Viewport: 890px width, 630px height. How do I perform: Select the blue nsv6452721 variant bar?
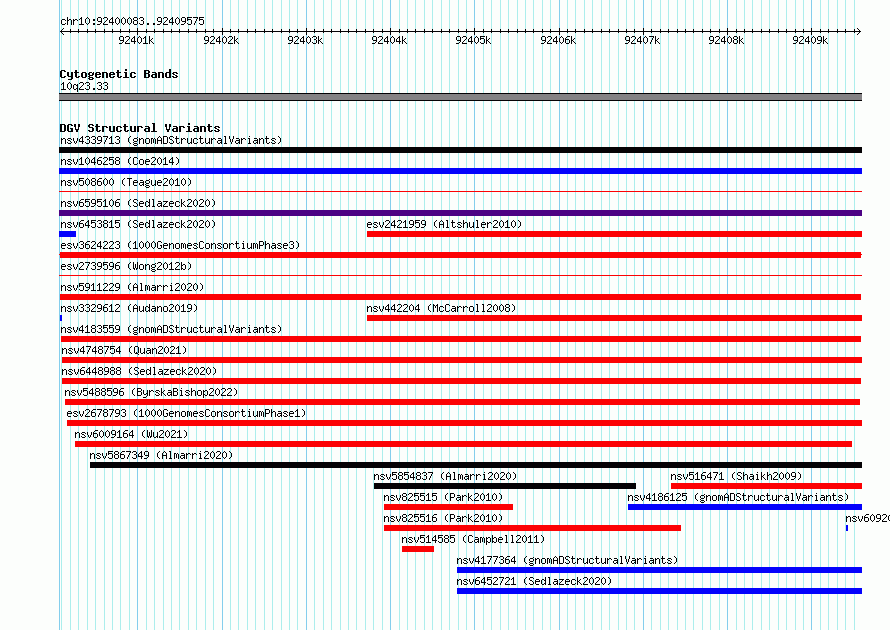[659, 591]
